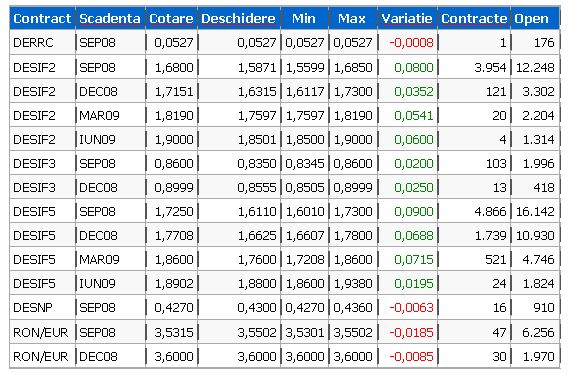Select DESIF2 SEP08 opening value 1,5871
This screenshot has height=373, width=569.
tap(257, 67)
